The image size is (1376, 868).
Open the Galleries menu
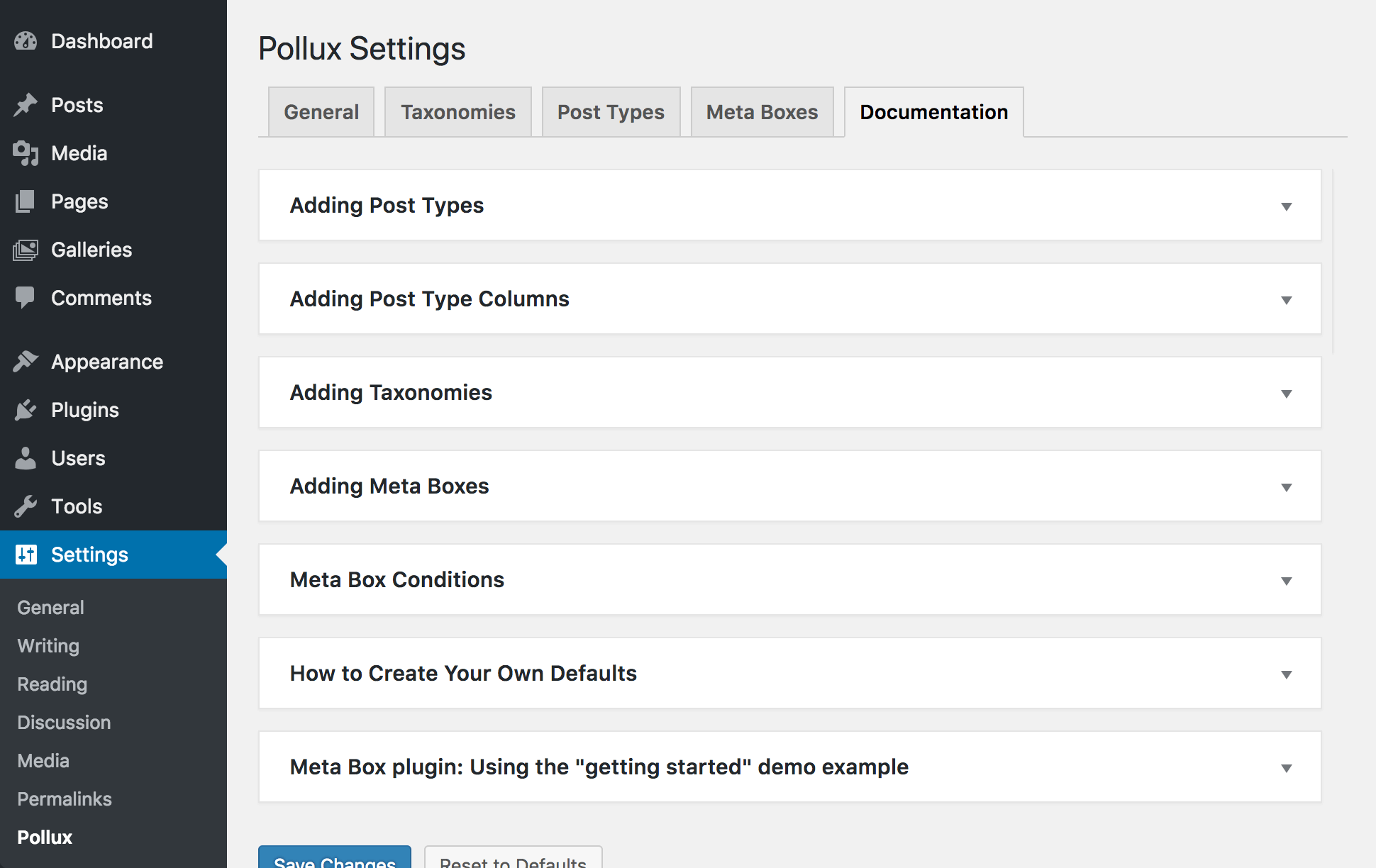113,250
